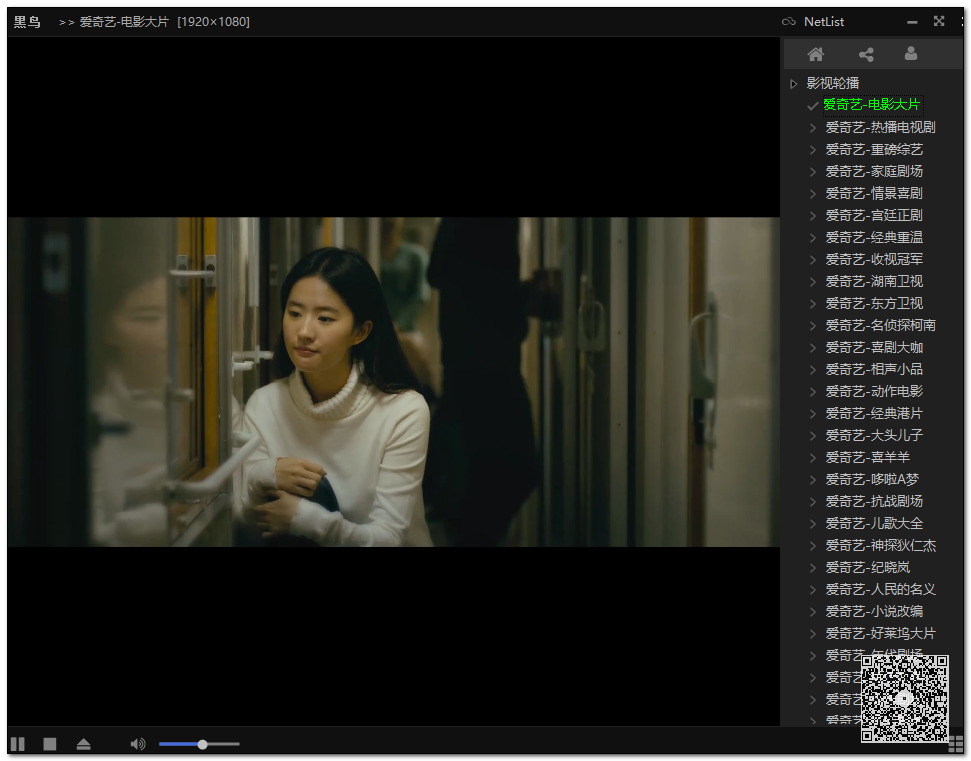The image size is (971, 761).
Task: Click the 黑鸟 app title
Action: tap(27, 22)
